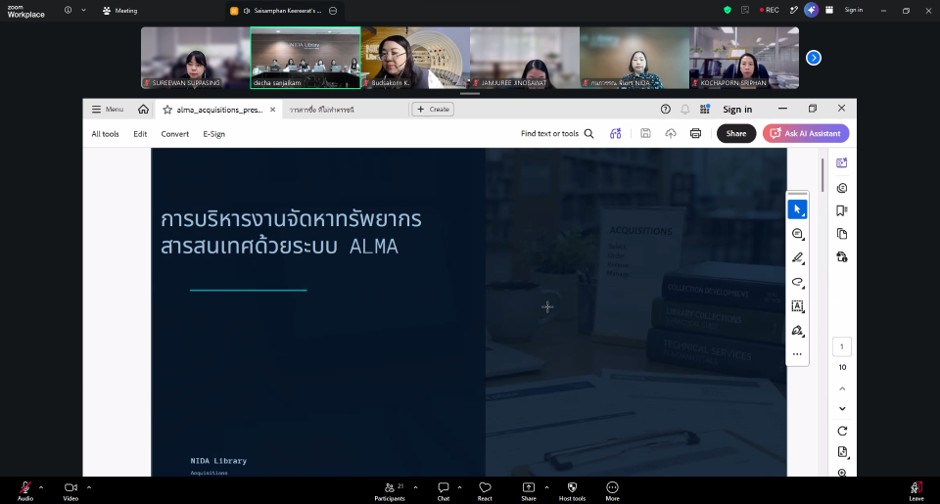Open Ask AI Assistant

coord(806,133)
